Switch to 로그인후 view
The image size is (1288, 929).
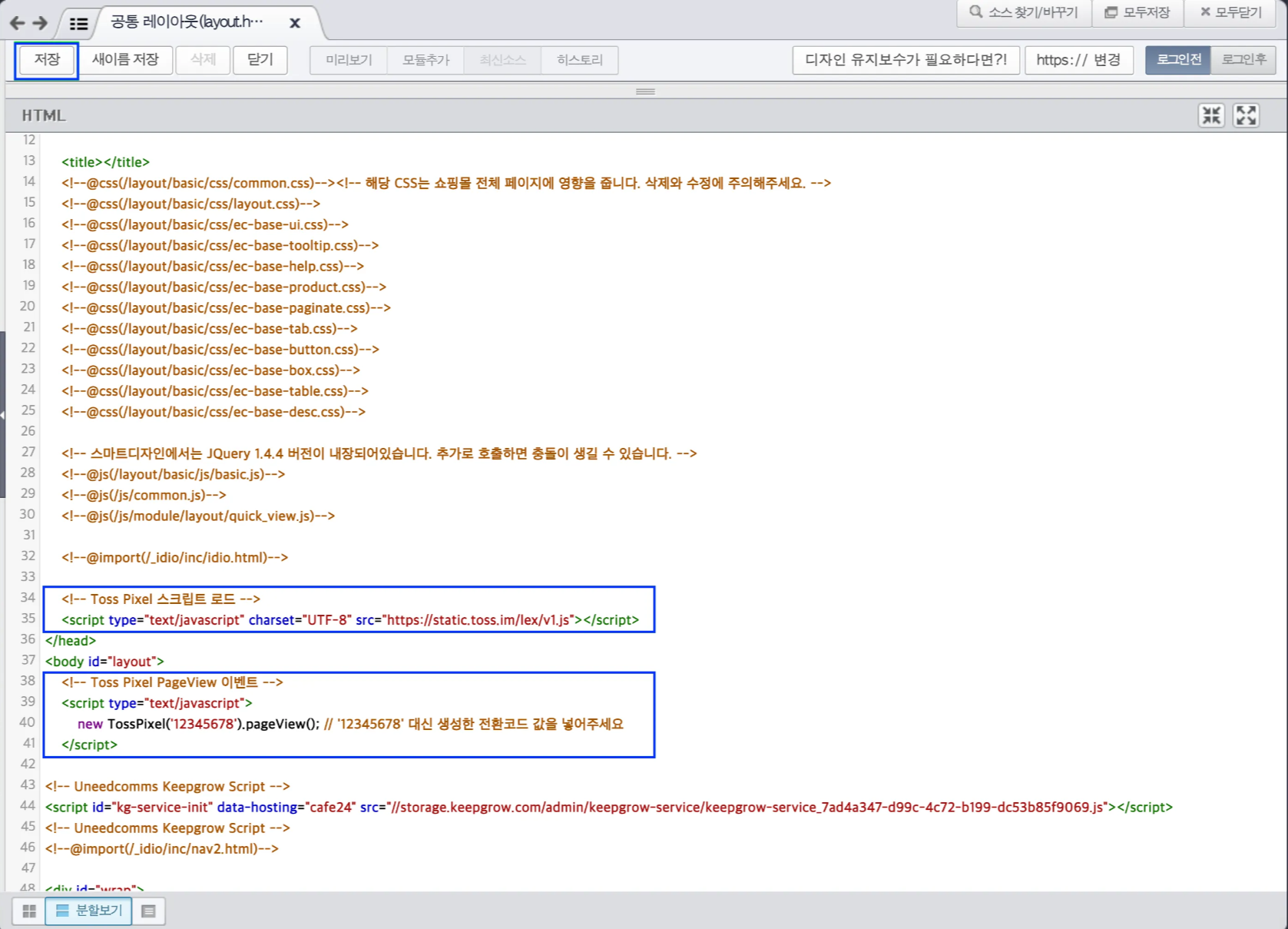click(x=1243, y=59)
